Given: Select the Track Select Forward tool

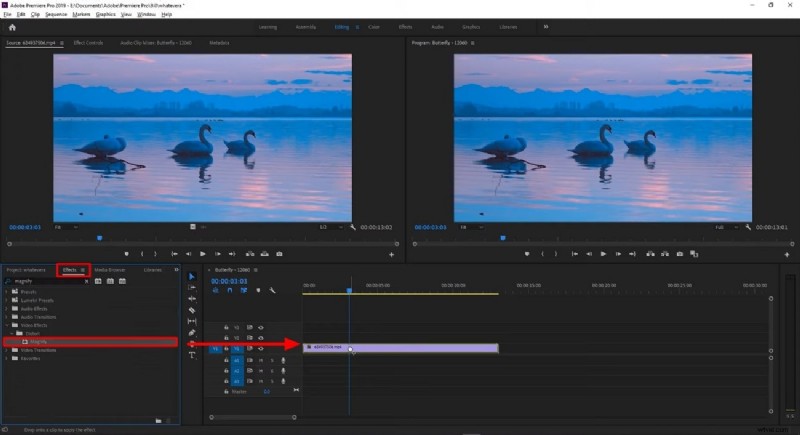Looking at the screenshot, I should pyautogui.click(x=192, y=288).
